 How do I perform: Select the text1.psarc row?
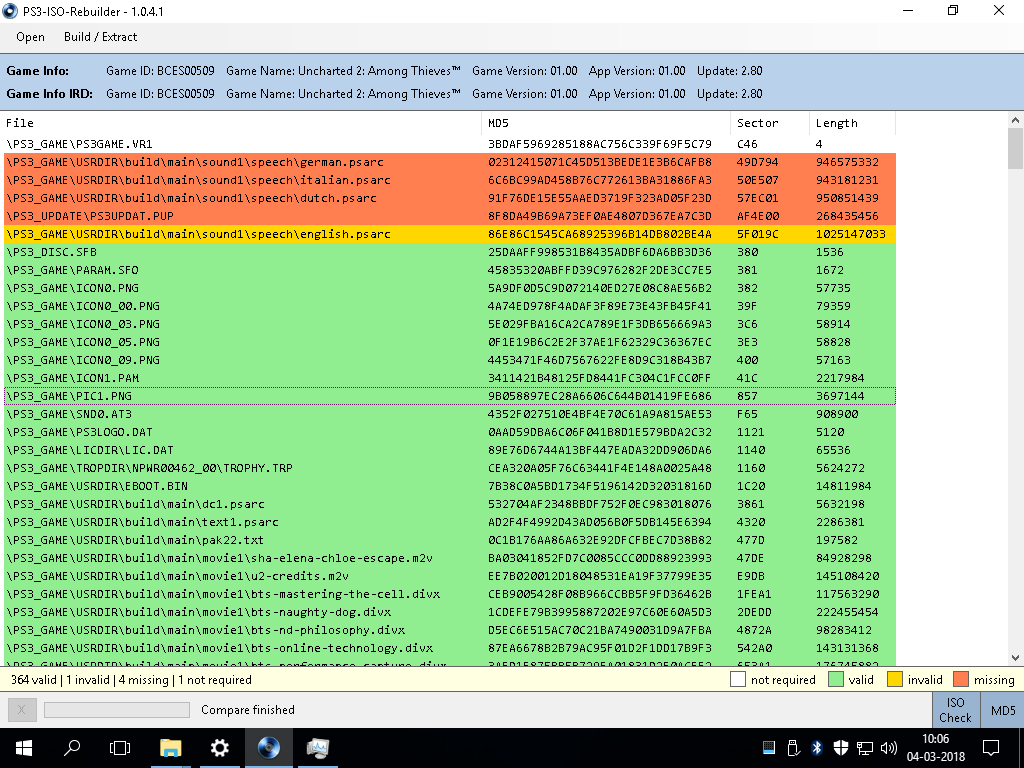pyautogui.click(x=449, y=522)
